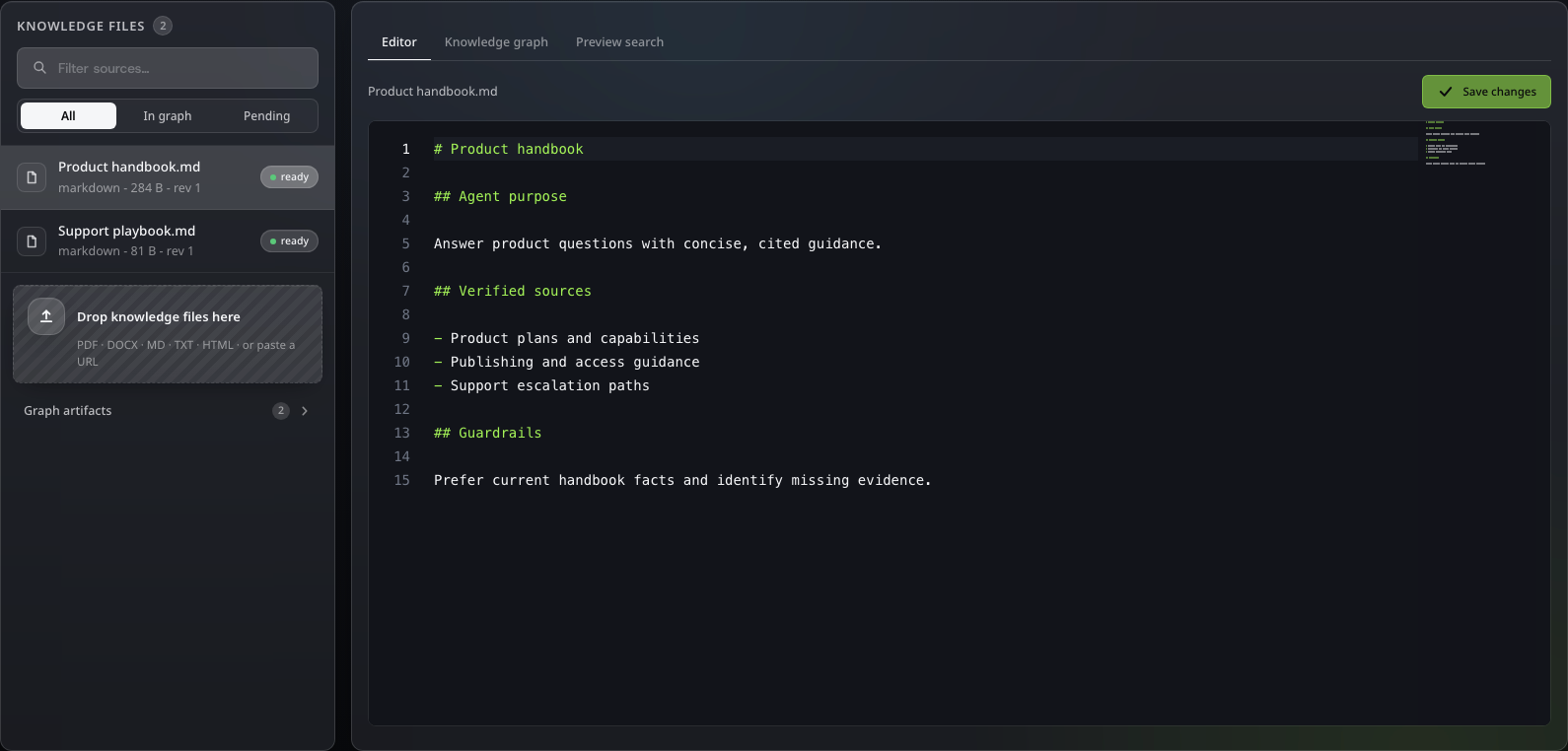
Task: Click the Drop knowledge files here zone
Action: [168, 334]
